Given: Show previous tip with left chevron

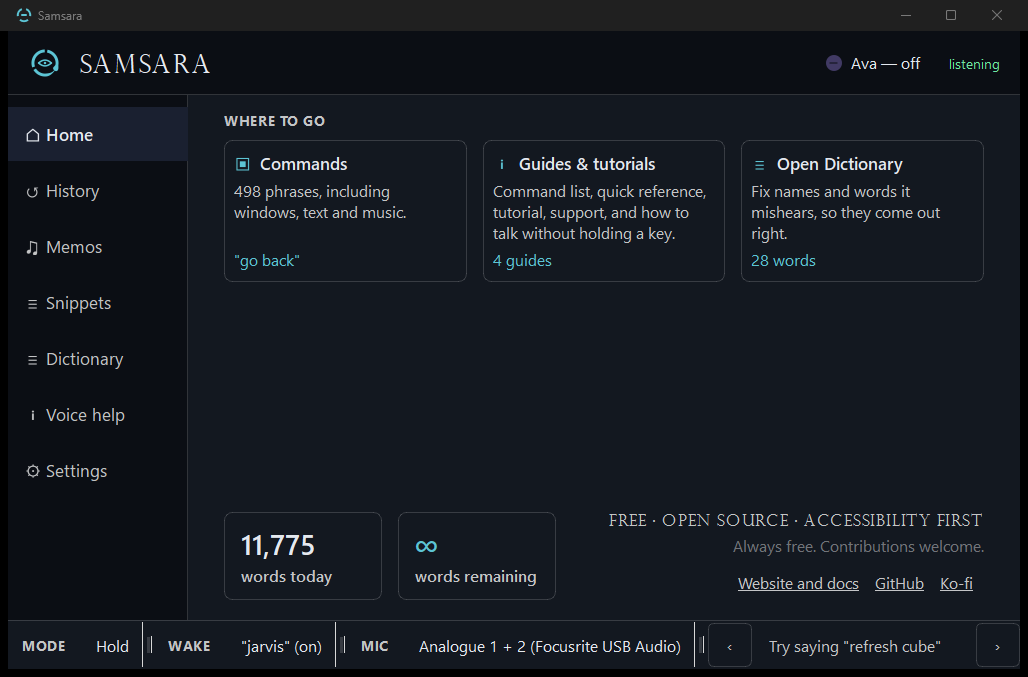Looking at the screenshot, I should click(x=730, y=646).
